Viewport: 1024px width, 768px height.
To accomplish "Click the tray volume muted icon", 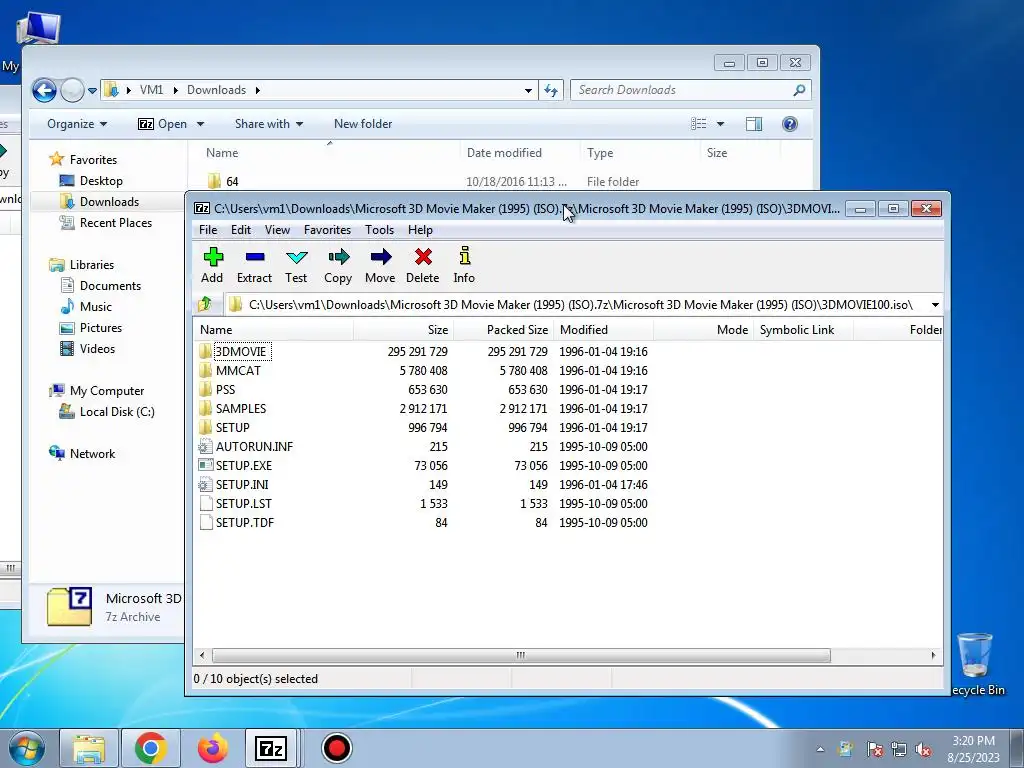I will tap(923, 749).
